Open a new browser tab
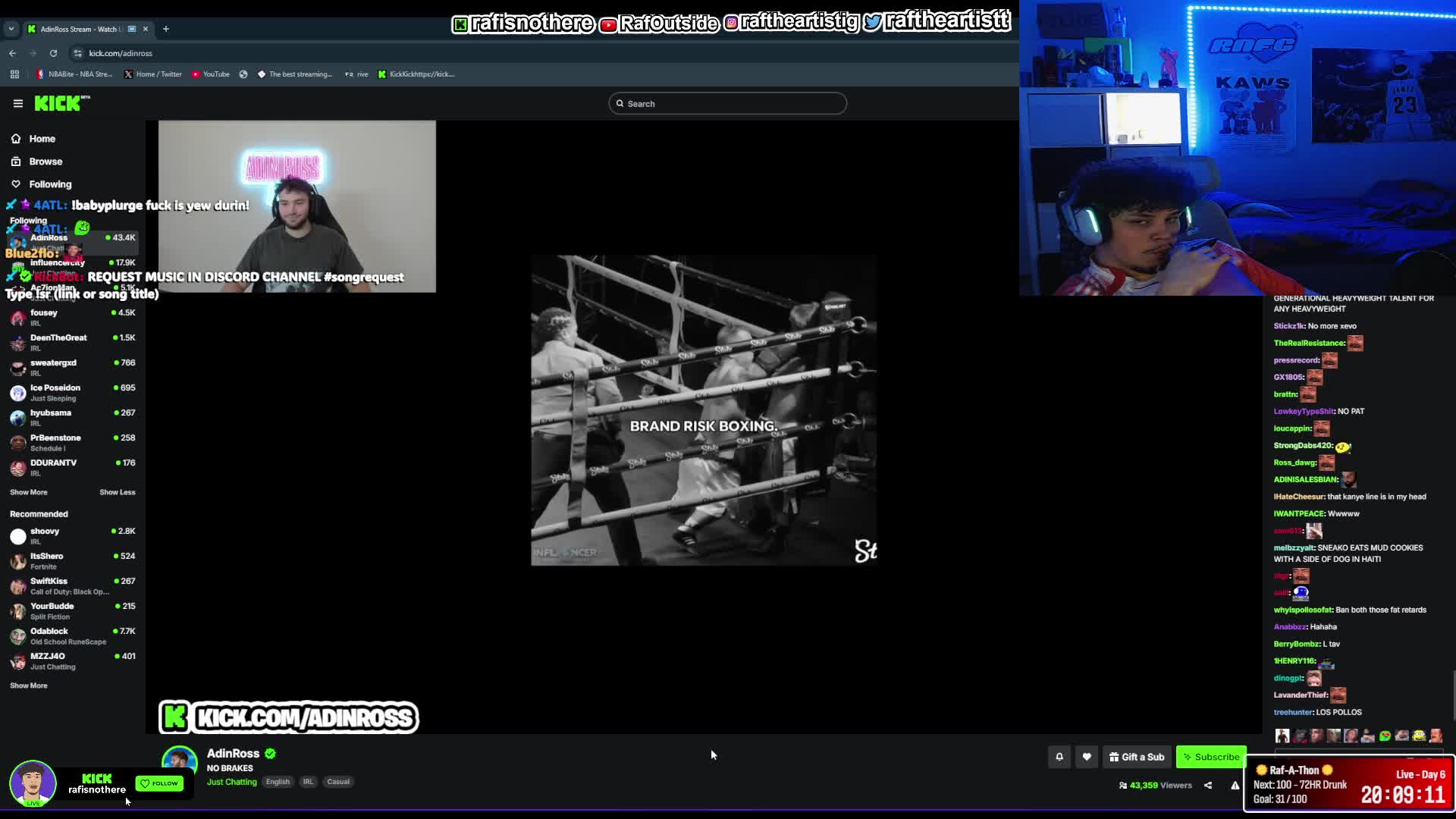Viewport: 1456px width, 819px height. 166,29
